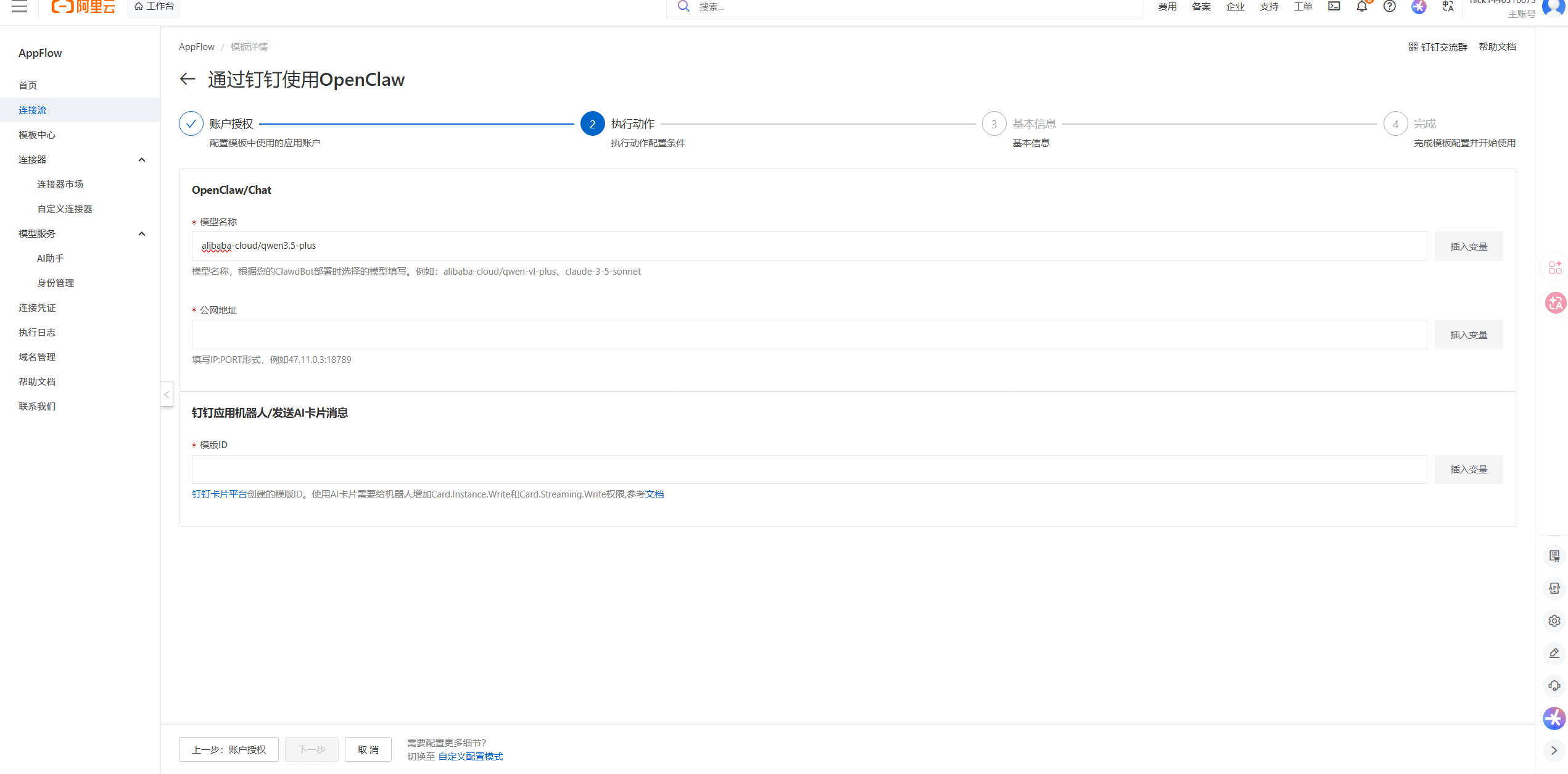This screenshot has height=774, width=1568.
Task: Click the pencil feedback icon on right
Action: click(1554, 653)
